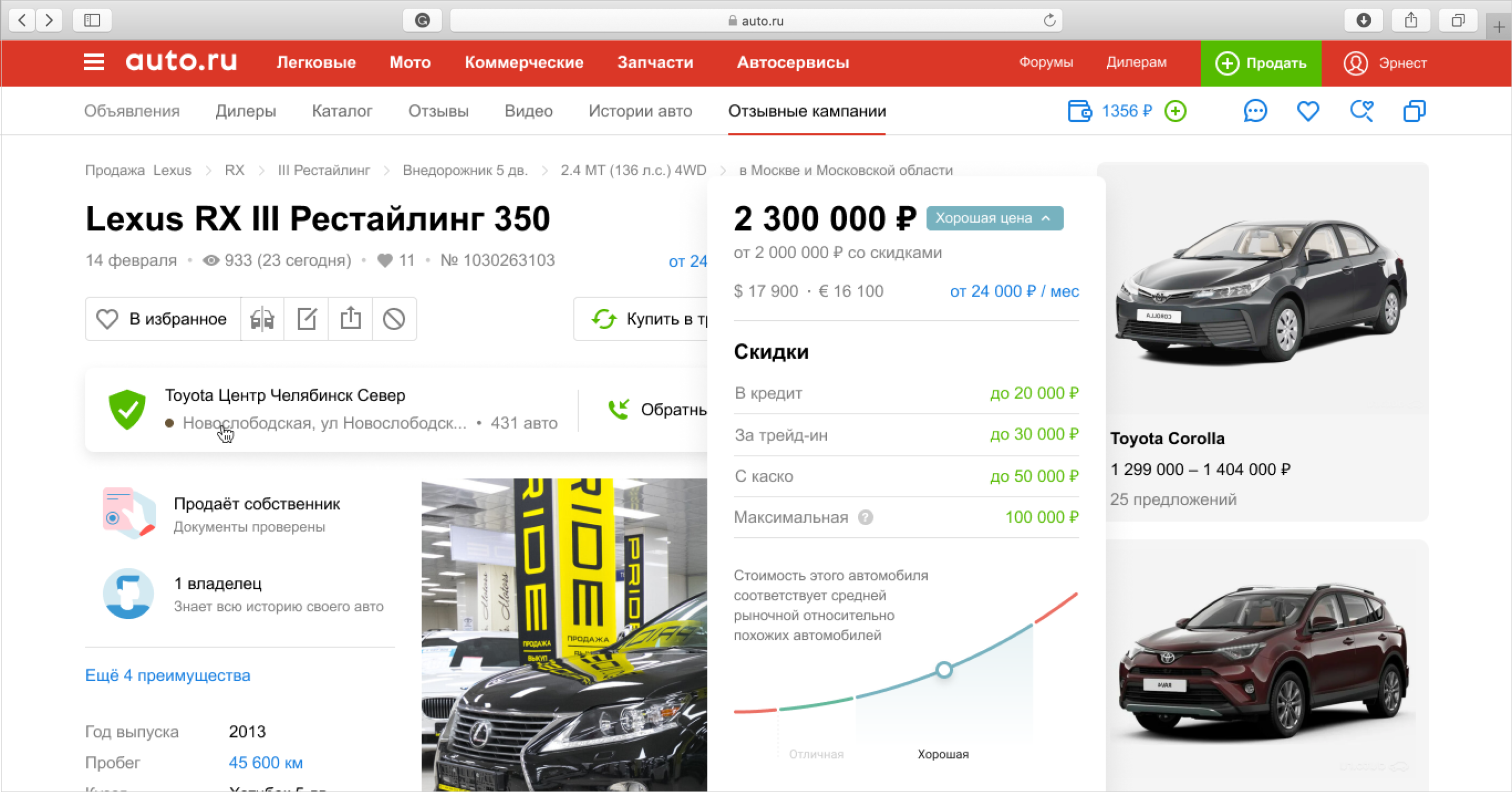Click the hide listing block icon
This screenshot has width=1512, height=792.
[x=394, y=319]
